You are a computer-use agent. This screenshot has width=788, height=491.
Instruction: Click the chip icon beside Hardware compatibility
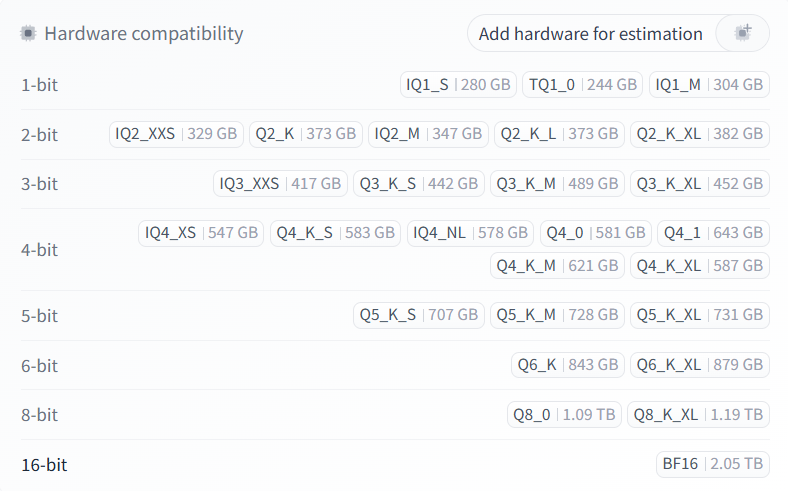pyautogui.click(x=29, y=33)
